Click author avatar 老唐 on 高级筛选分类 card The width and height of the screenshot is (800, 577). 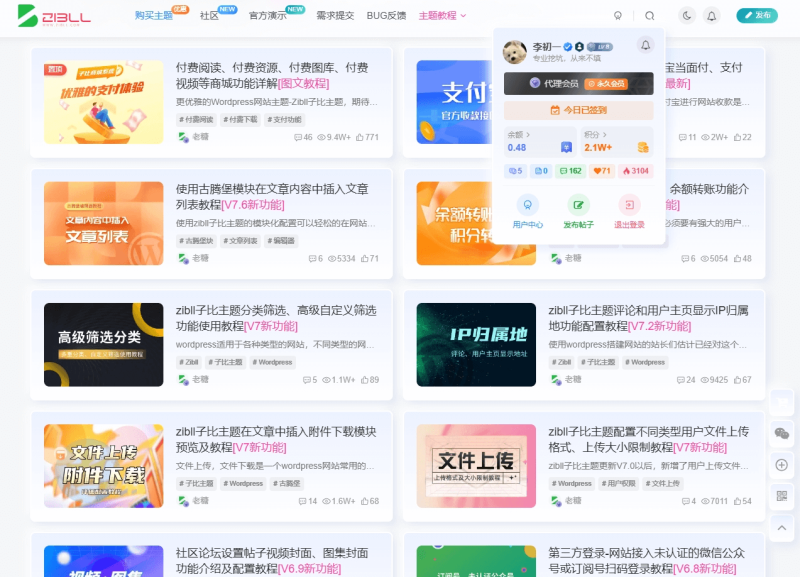(183, 380)
